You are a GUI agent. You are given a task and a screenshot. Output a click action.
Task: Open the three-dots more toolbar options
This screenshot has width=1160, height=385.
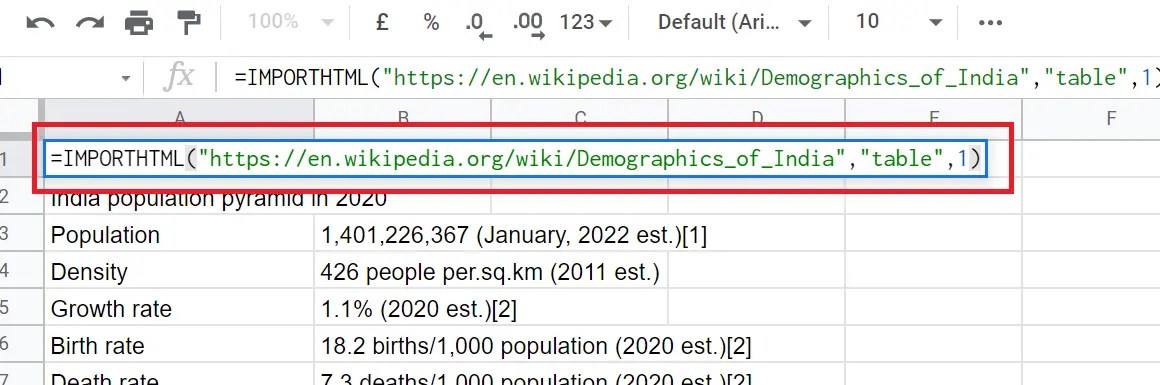coord(990,23)
